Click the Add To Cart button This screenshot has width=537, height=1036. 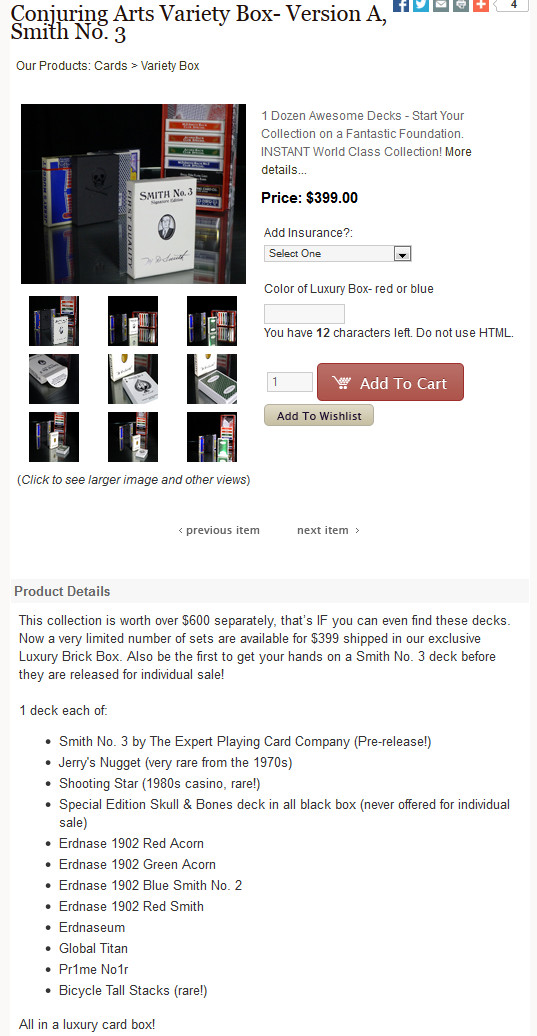(390, 382)
